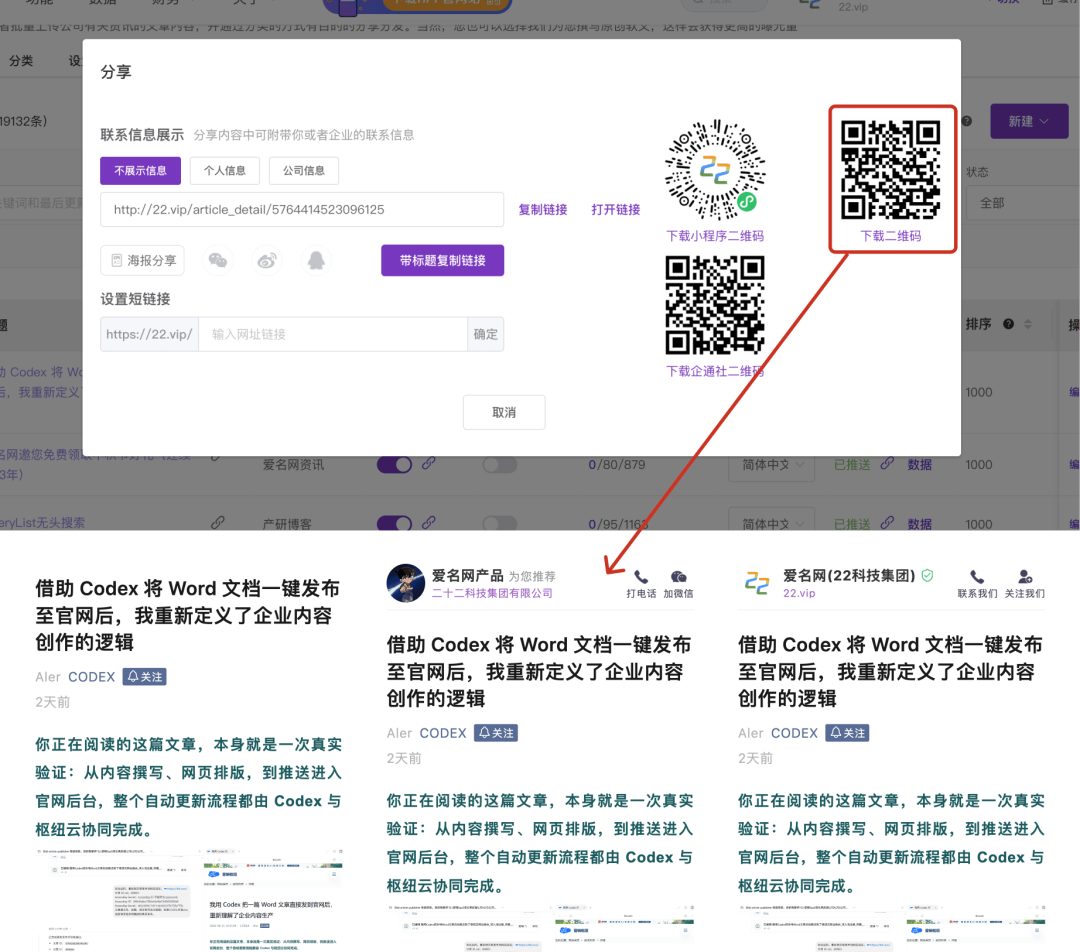Click the left screenshot thumbnail in the left preview
The width and height of the screenshot is (1080, 952).
[x=114, y=900]
